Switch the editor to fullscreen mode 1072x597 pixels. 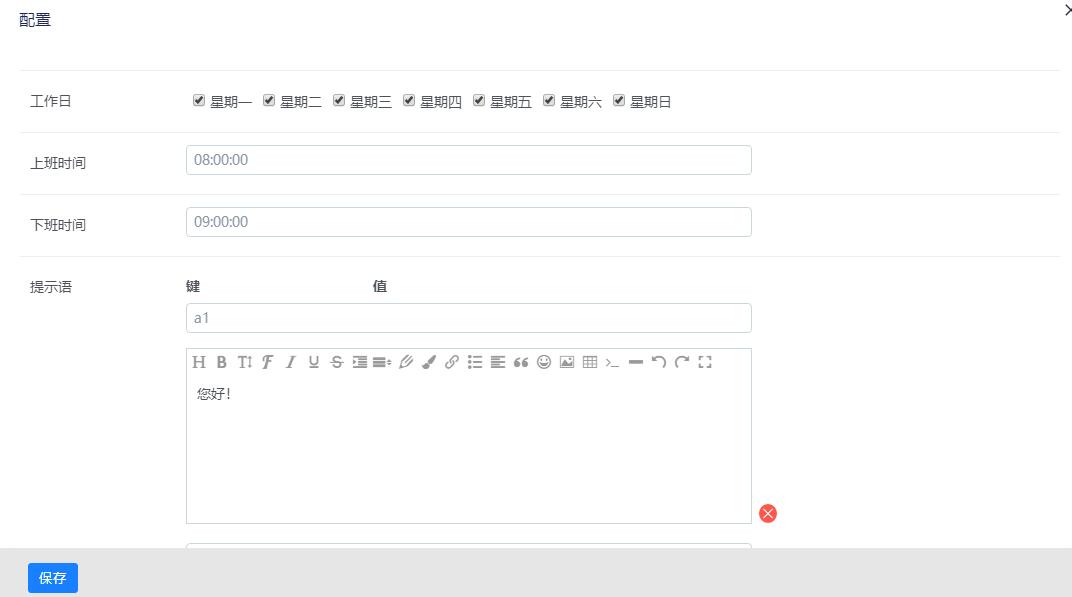coord(705,362)
